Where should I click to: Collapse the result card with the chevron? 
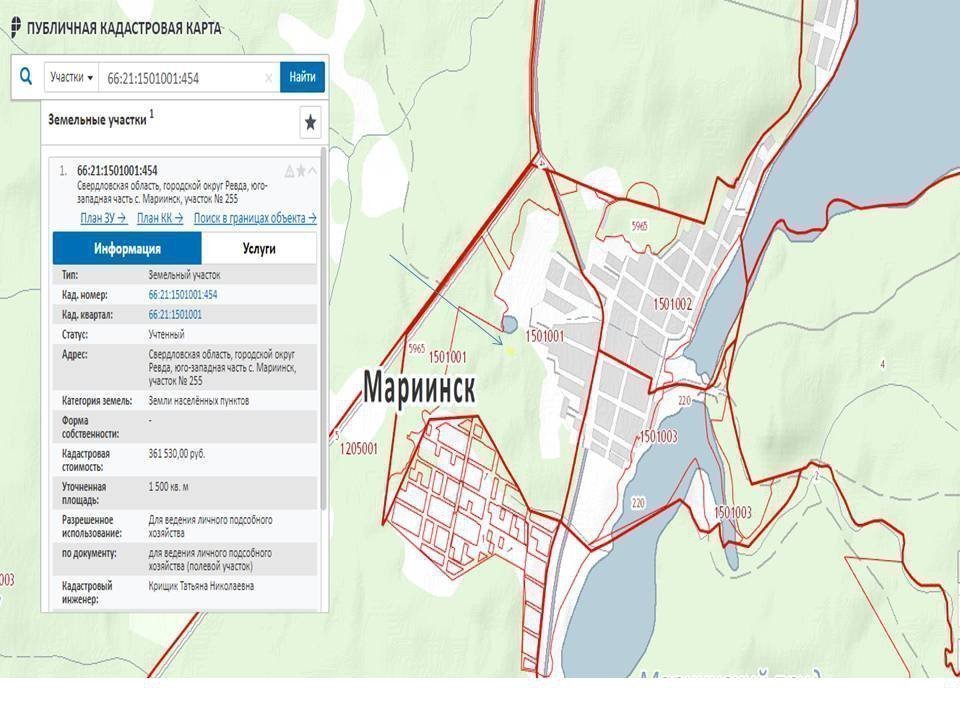click(x=313, y=171)
